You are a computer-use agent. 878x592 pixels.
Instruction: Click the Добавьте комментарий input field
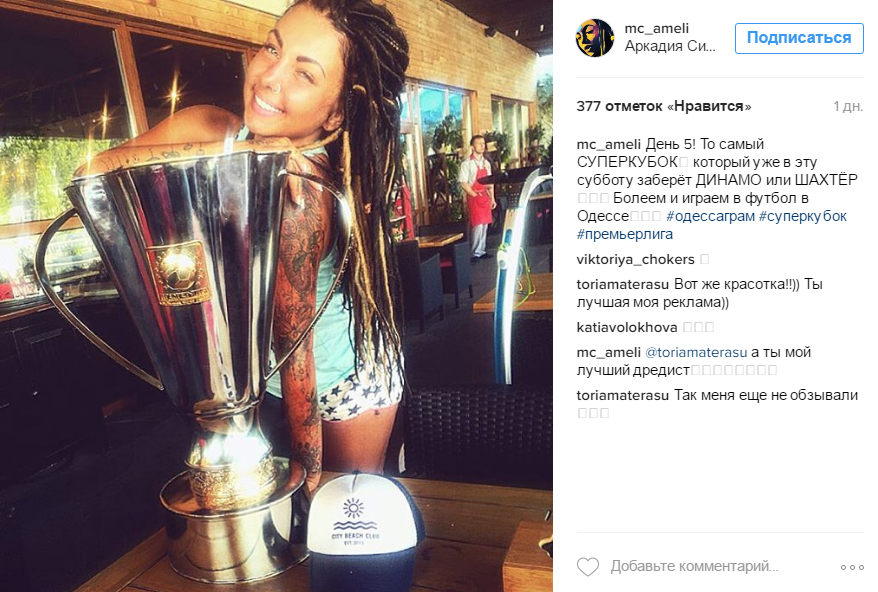[694, 567]
